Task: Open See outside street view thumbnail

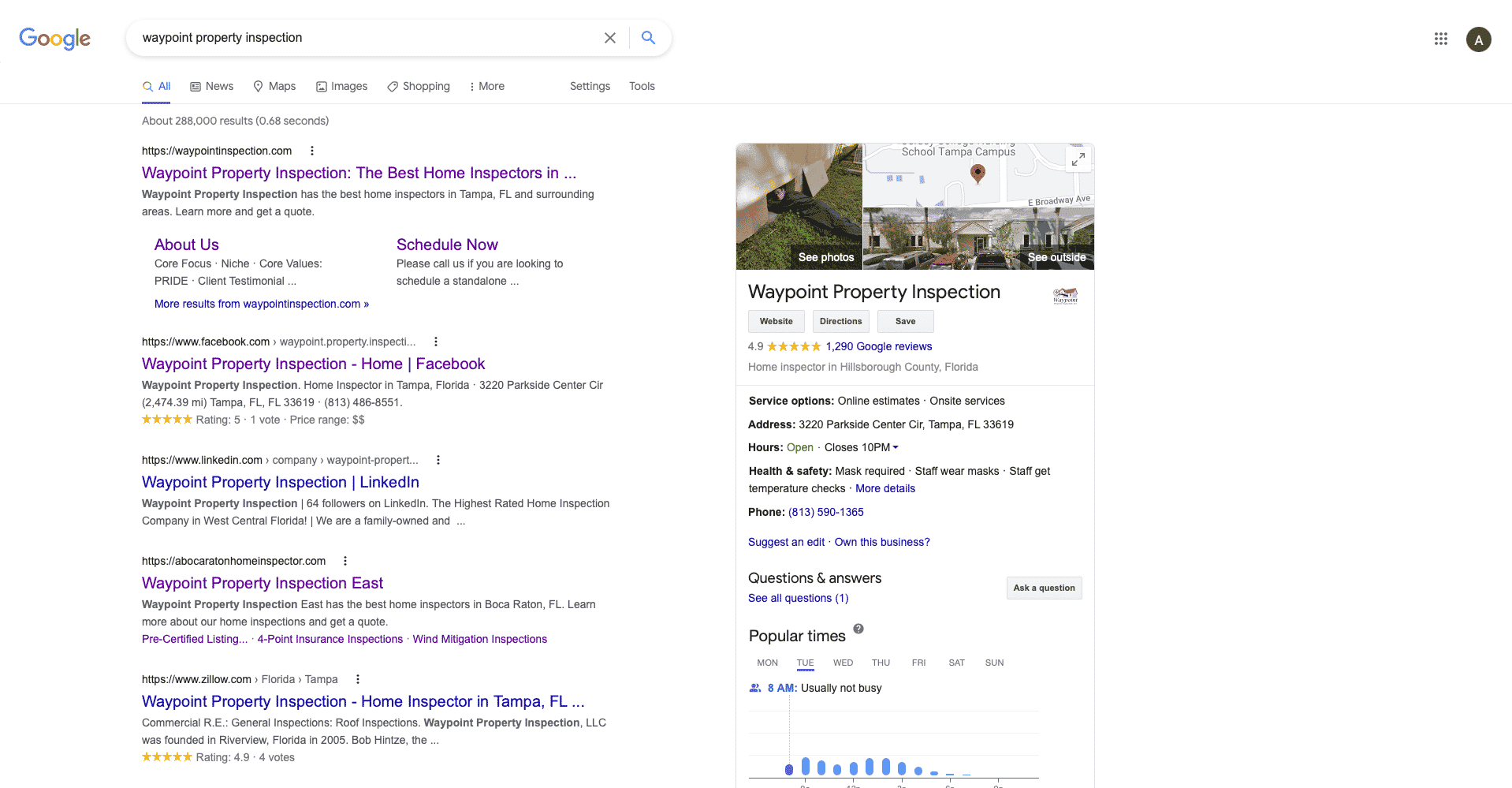Action: tap(979, 239)
